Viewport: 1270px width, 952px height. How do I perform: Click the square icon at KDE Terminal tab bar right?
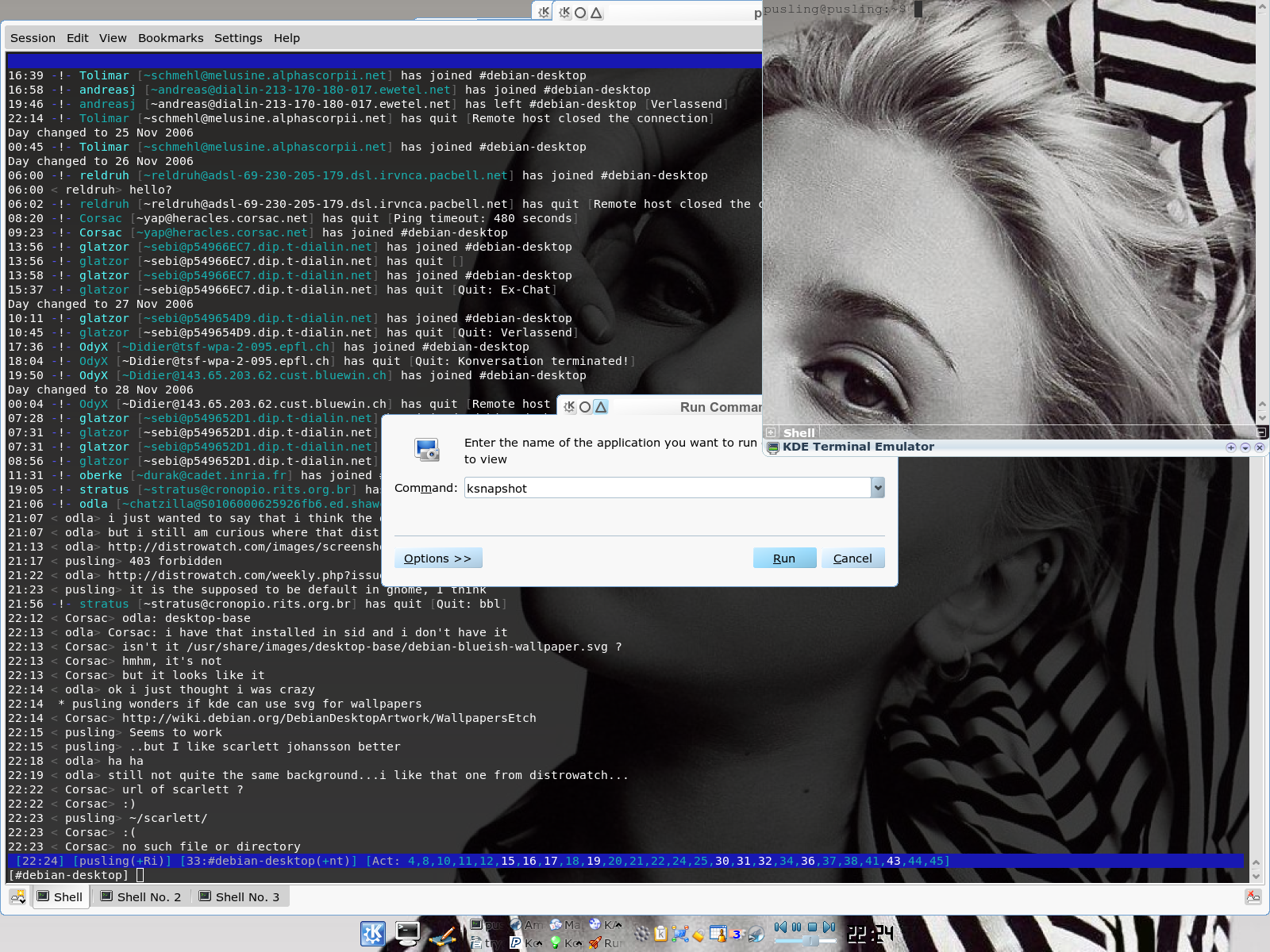coord(1261,432)
